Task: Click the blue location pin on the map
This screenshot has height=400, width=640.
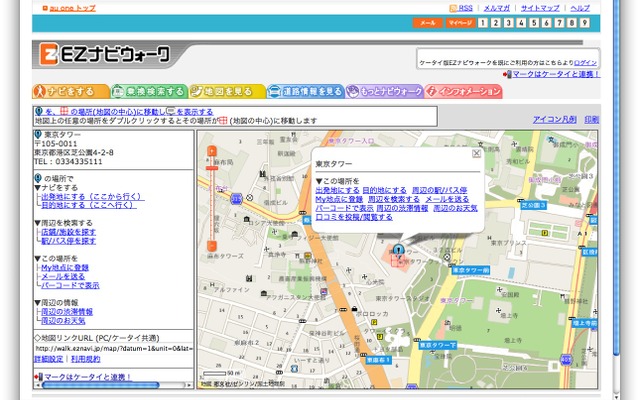Action: [398, 250]
